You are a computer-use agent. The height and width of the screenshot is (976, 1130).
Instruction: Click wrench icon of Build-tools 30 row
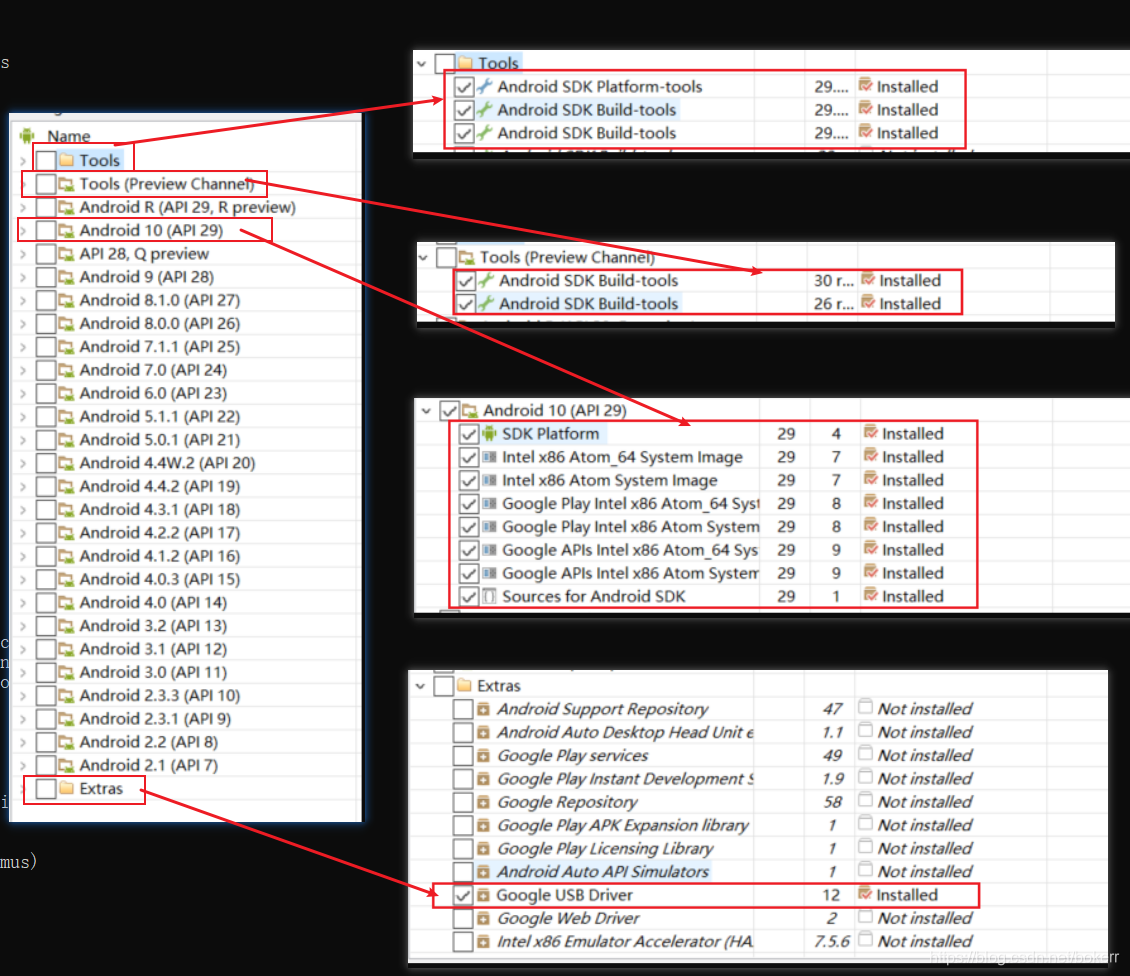[486, 280]
